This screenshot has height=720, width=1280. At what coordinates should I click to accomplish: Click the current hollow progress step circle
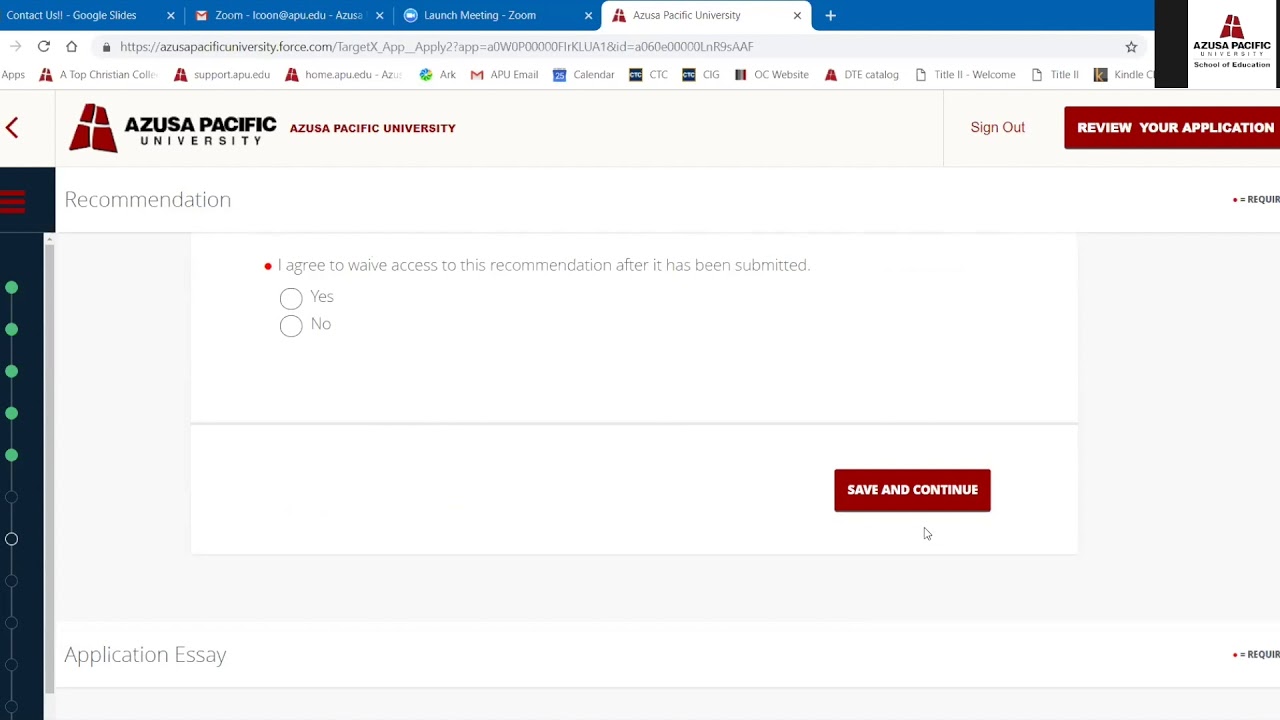pyautogui.click(x=11, y=539)
